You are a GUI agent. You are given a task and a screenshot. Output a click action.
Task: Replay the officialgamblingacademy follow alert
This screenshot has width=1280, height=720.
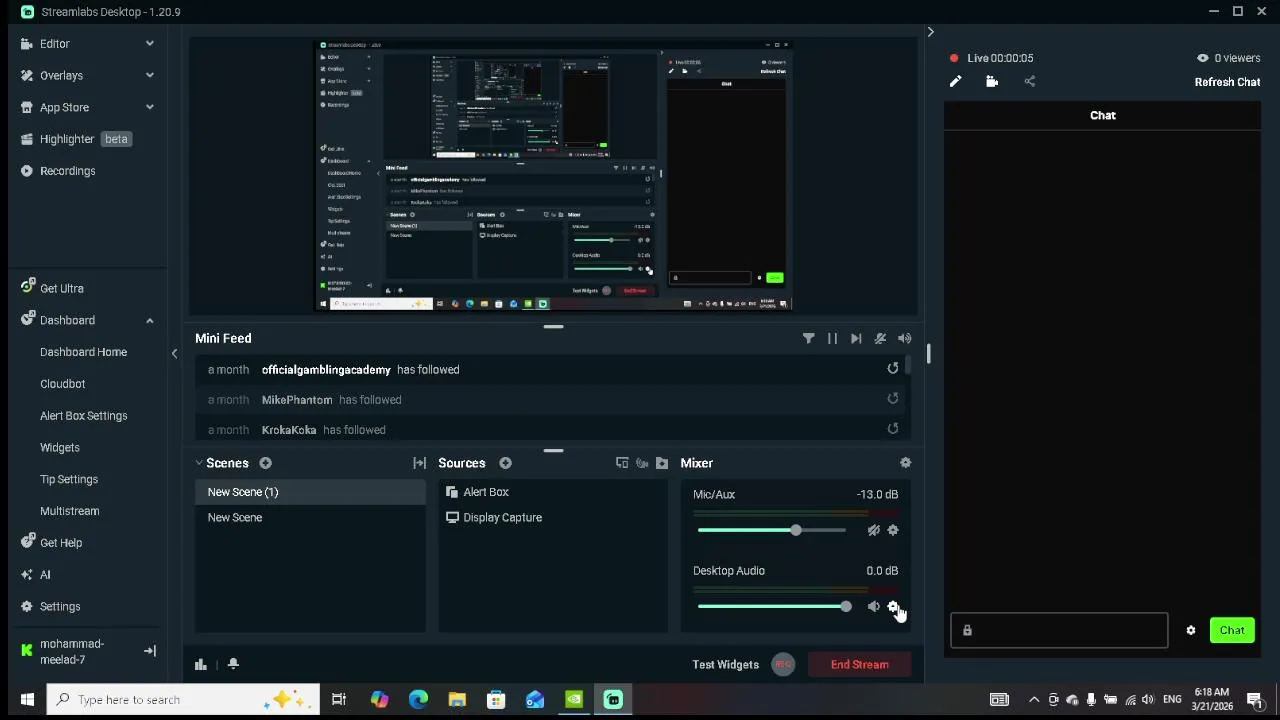coord(893,369)
